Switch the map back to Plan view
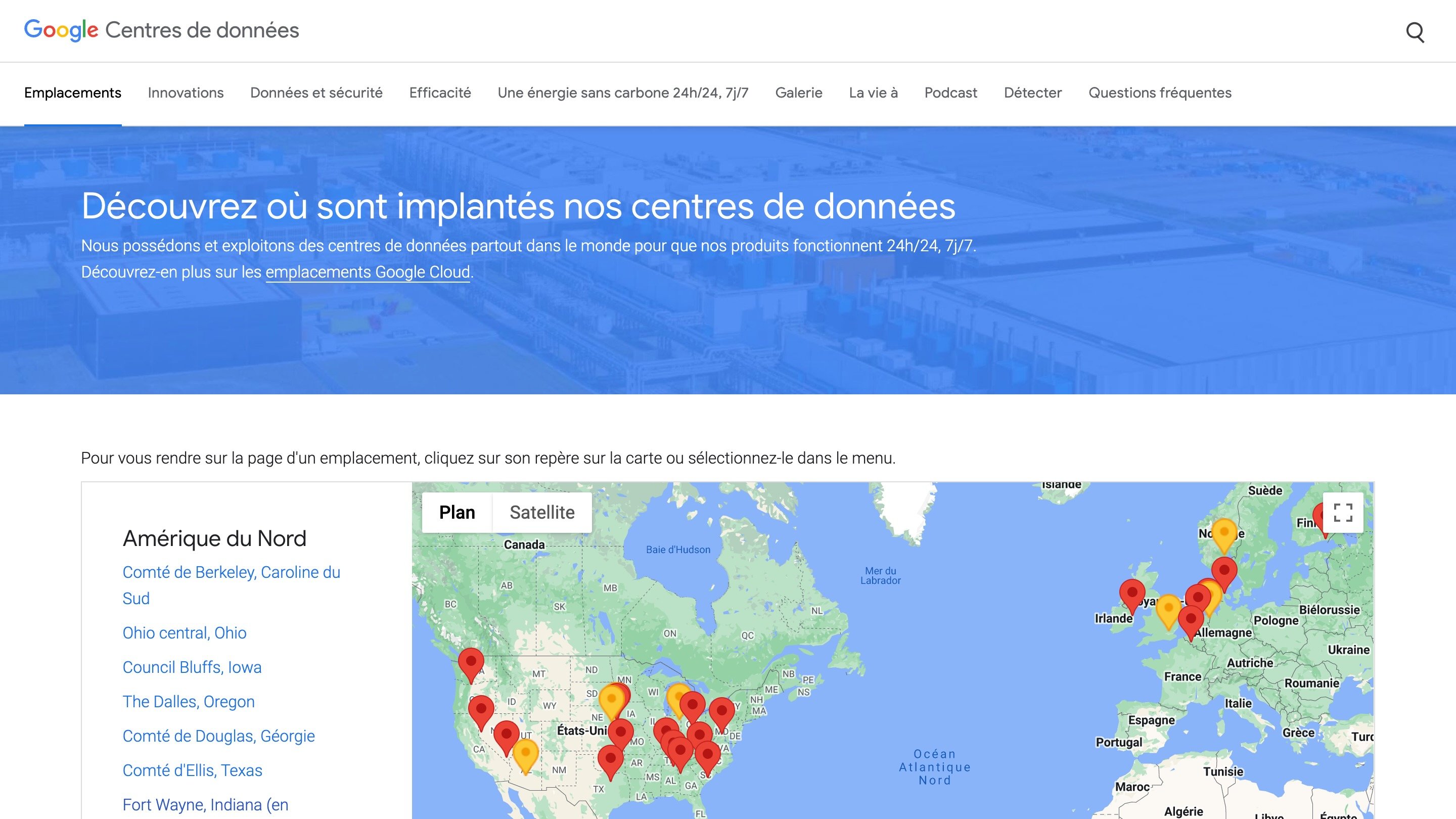 coord(458,512)
